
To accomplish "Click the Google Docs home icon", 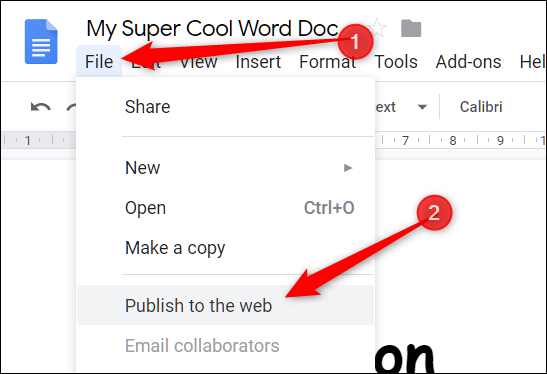I will [x=41, y=42].
